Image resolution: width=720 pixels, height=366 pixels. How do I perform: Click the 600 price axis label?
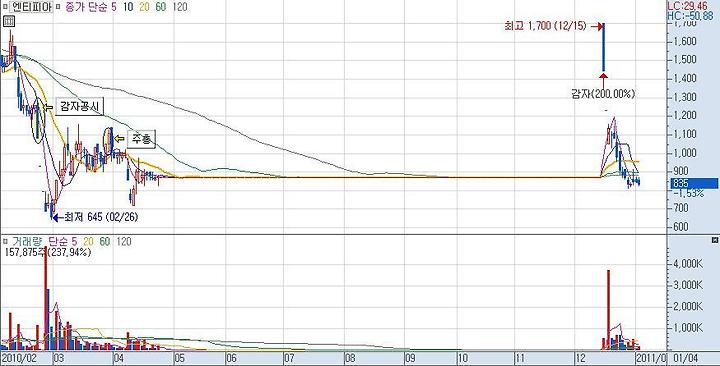tap(681, 226)
